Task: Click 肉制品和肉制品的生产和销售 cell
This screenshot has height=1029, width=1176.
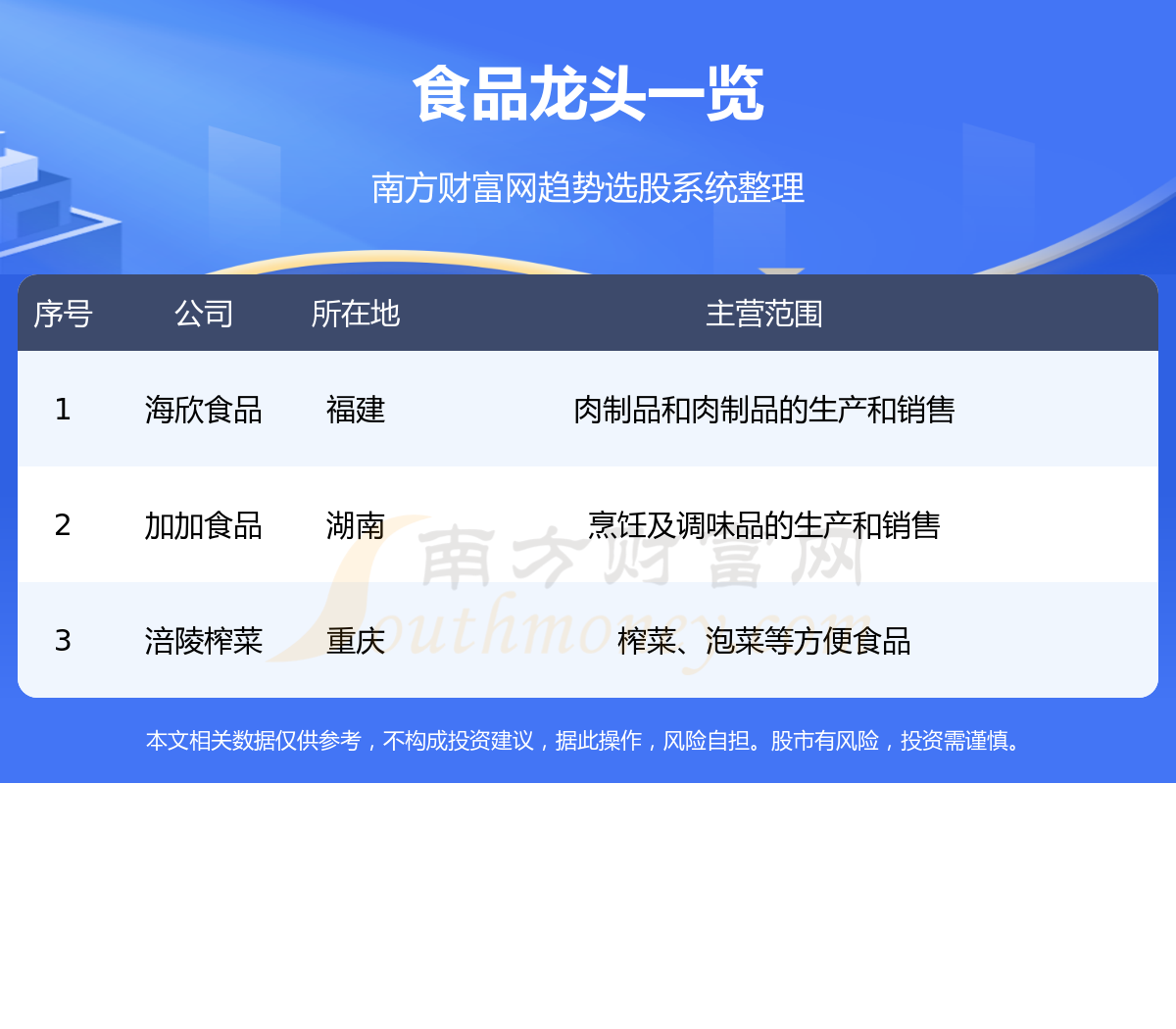Action: (764, 410)
